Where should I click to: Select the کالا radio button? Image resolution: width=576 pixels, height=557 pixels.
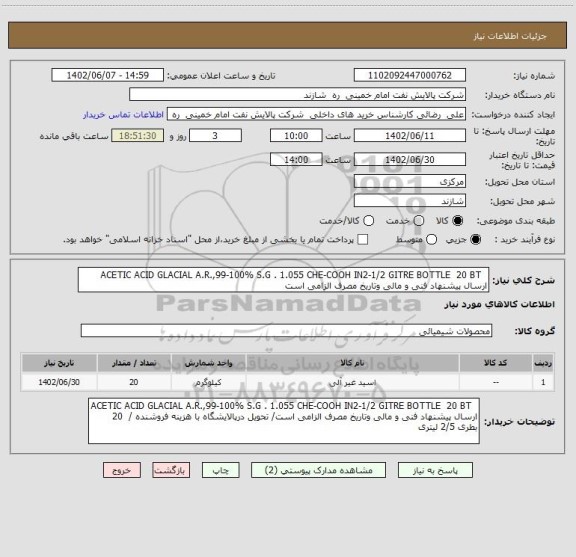[x=458, y=221]
